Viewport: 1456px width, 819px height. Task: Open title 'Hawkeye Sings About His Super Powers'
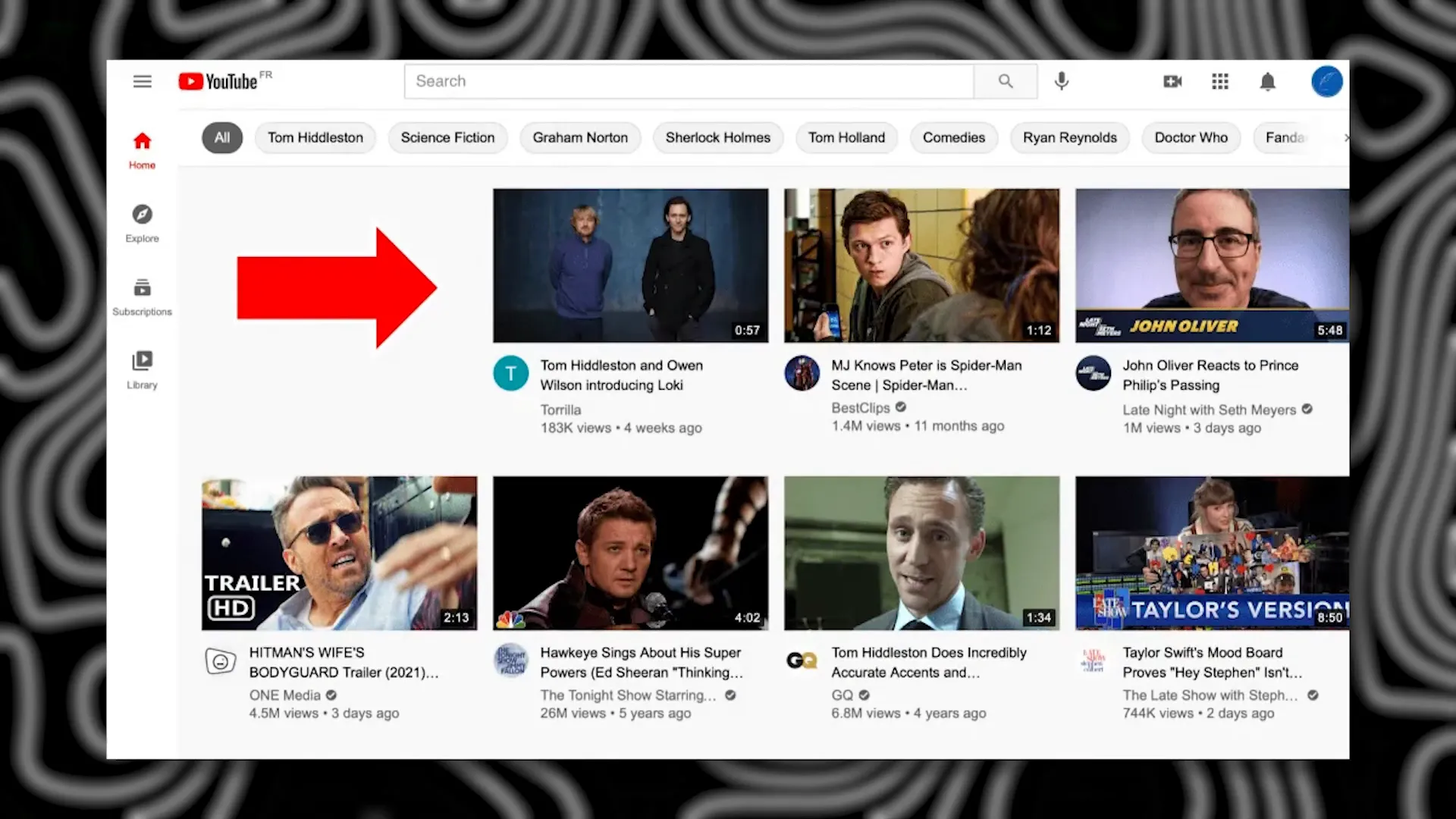pyautogui.click(x=642, y=662)
